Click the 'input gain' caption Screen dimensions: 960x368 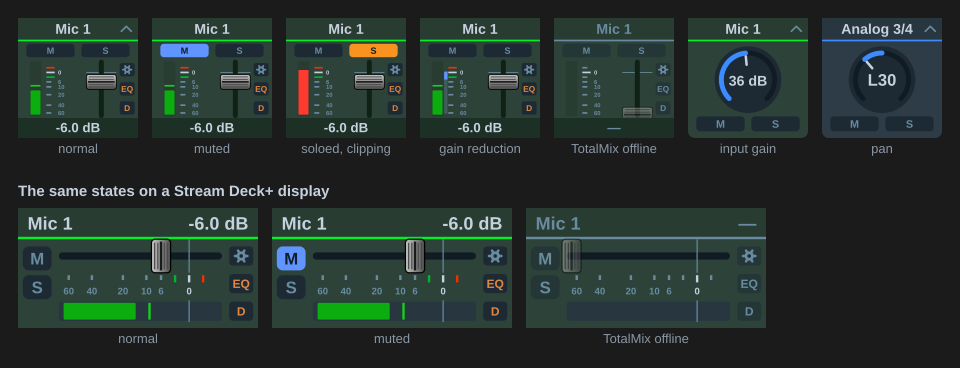coord(748,149)
